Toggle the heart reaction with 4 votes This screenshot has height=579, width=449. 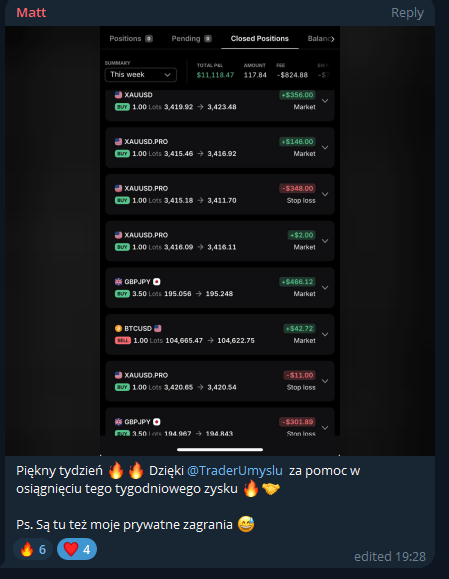click(77, 549)
